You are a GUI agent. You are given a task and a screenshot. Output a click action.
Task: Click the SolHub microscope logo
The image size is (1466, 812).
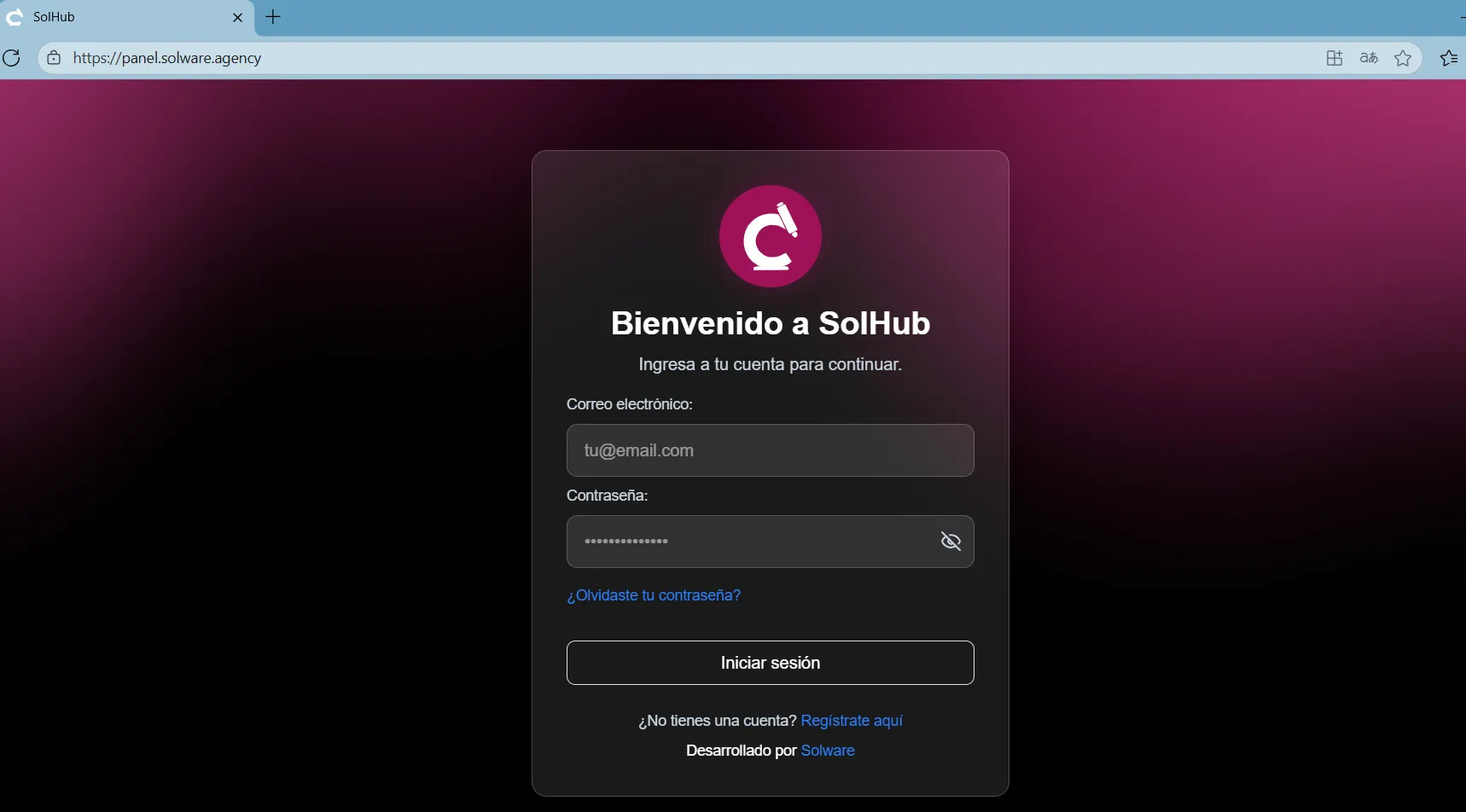pyautogui.click(x=771, y=236)
